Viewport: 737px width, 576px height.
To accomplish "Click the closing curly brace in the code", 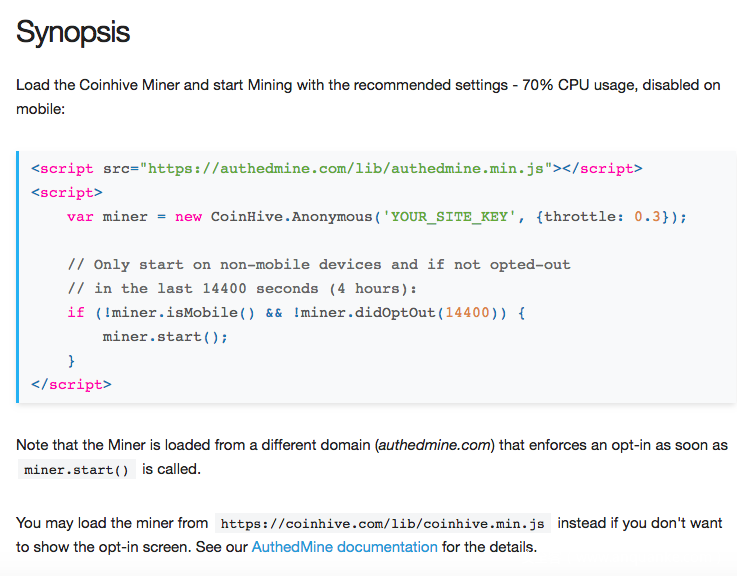I will coord(71,361).
